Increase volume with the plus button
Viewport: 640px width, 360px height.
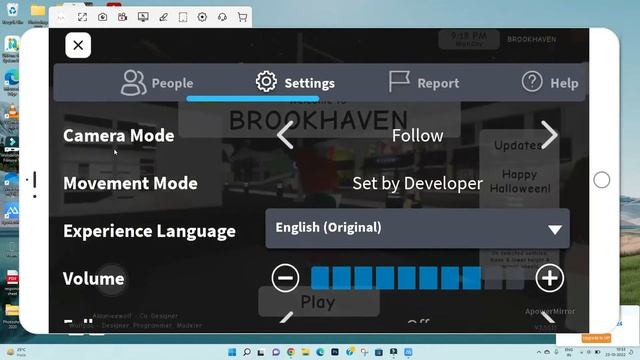[x=549, y=278]
